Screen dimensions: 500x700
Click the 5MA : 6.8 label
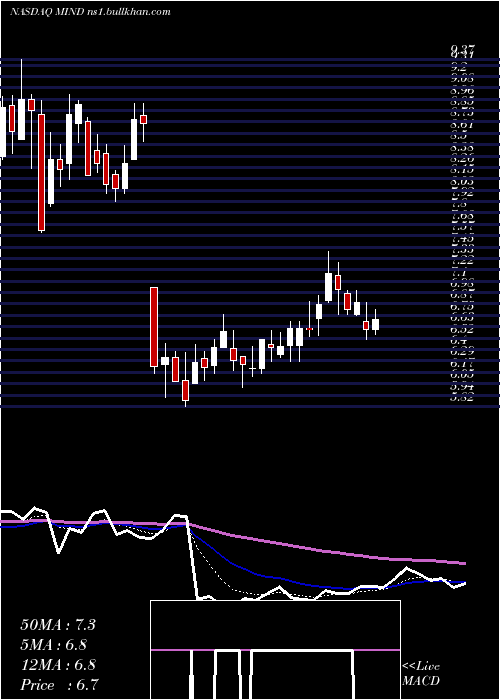coord(54,645)
